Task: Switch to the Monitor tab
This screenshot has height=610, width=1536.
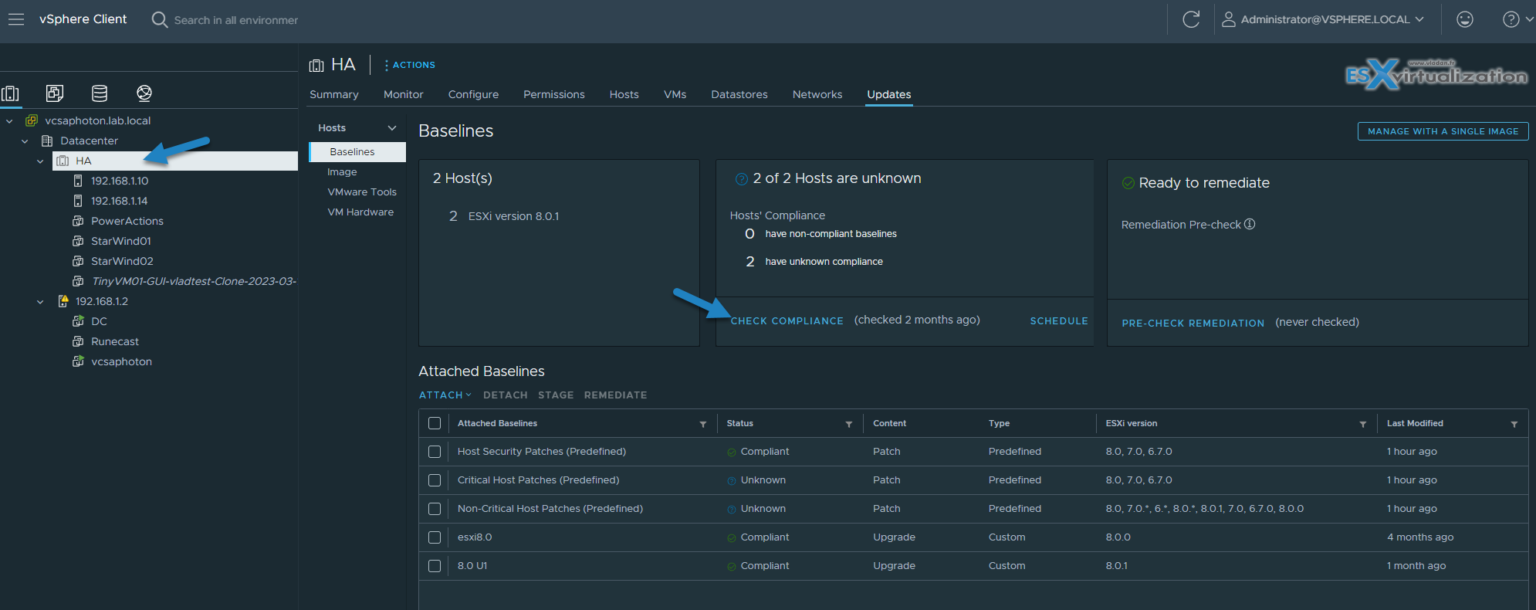Action: click(x=402, y=94)
